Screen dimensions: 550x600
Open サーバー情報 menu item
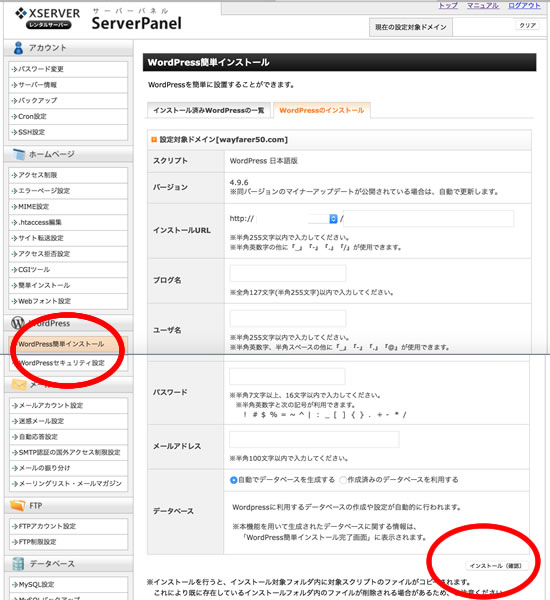[x=68, y=85]
